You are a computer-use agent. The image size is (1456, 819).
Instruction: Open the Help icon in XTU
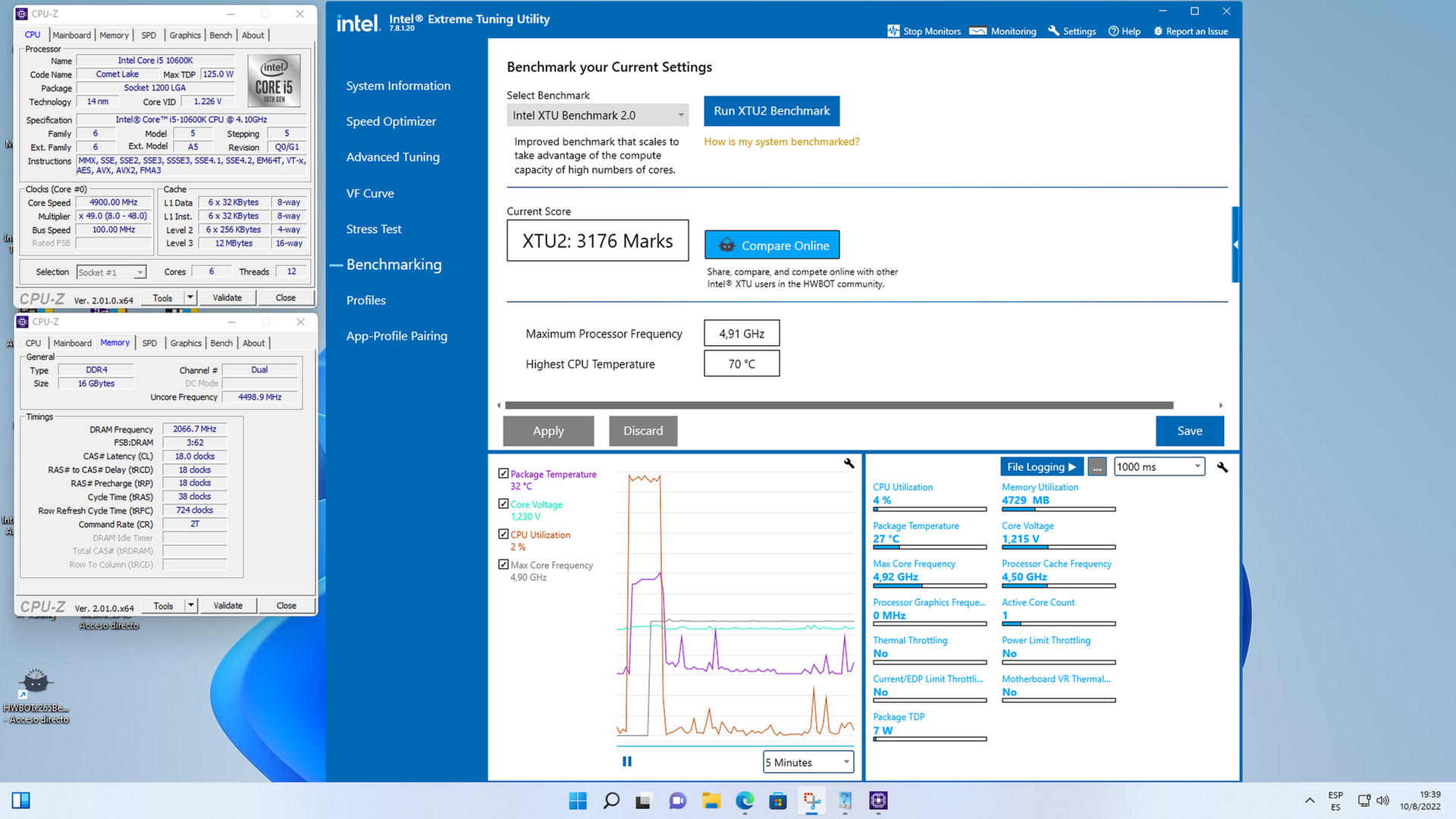click(1113, 31)
